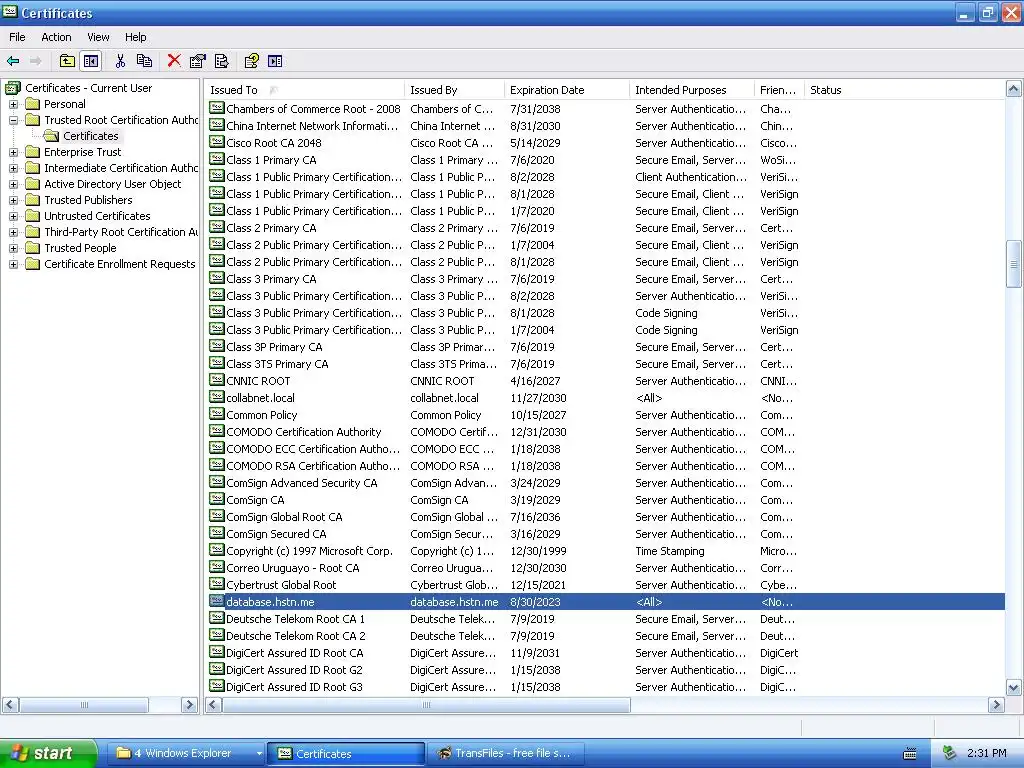Sort by the Issued To column header

(304, 90)
